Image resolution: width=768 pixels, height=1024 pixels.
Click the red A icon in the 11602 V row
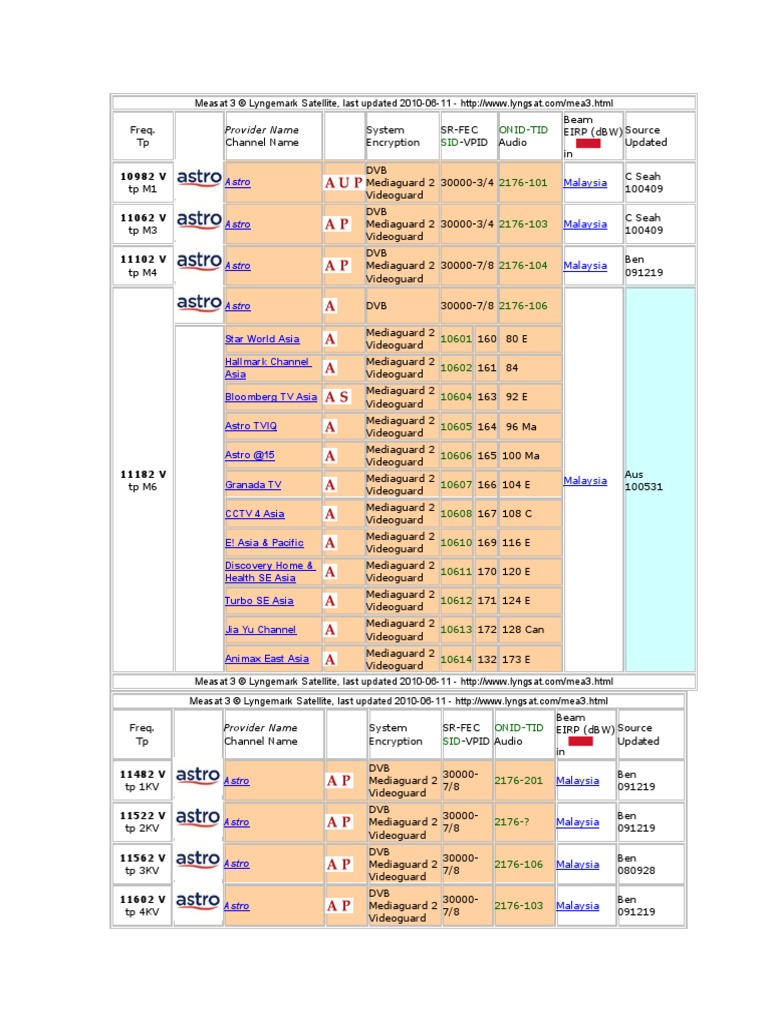[x=332, y=906]
